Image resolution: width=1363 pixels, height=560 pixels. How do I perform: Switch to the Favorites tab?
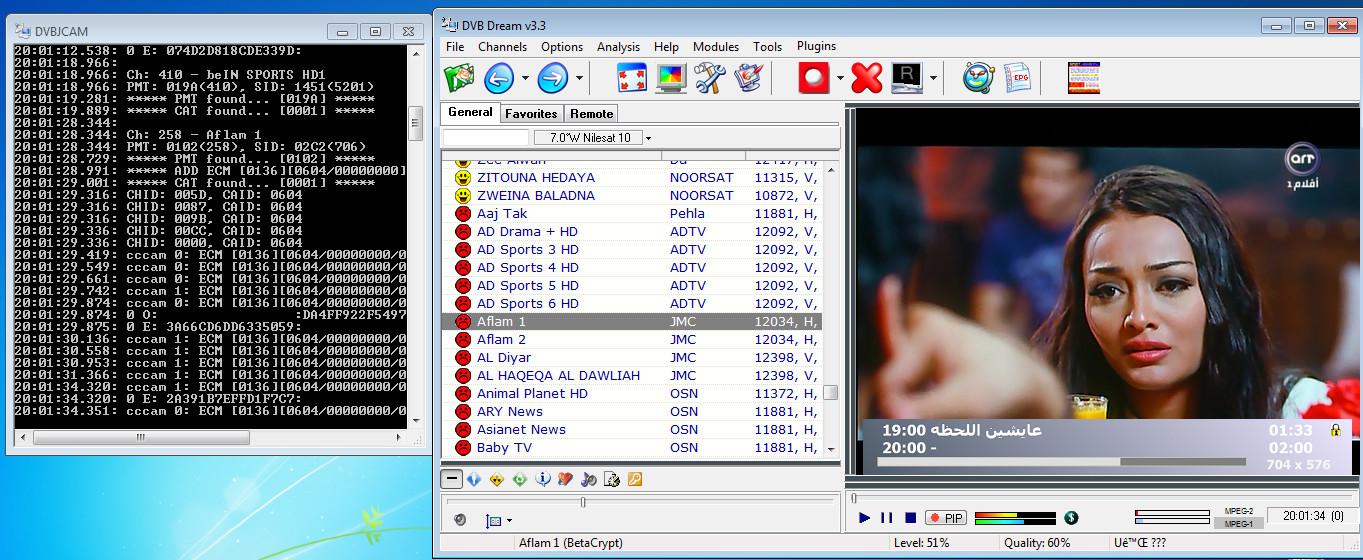pyautogui.click(x=531, y=114)
